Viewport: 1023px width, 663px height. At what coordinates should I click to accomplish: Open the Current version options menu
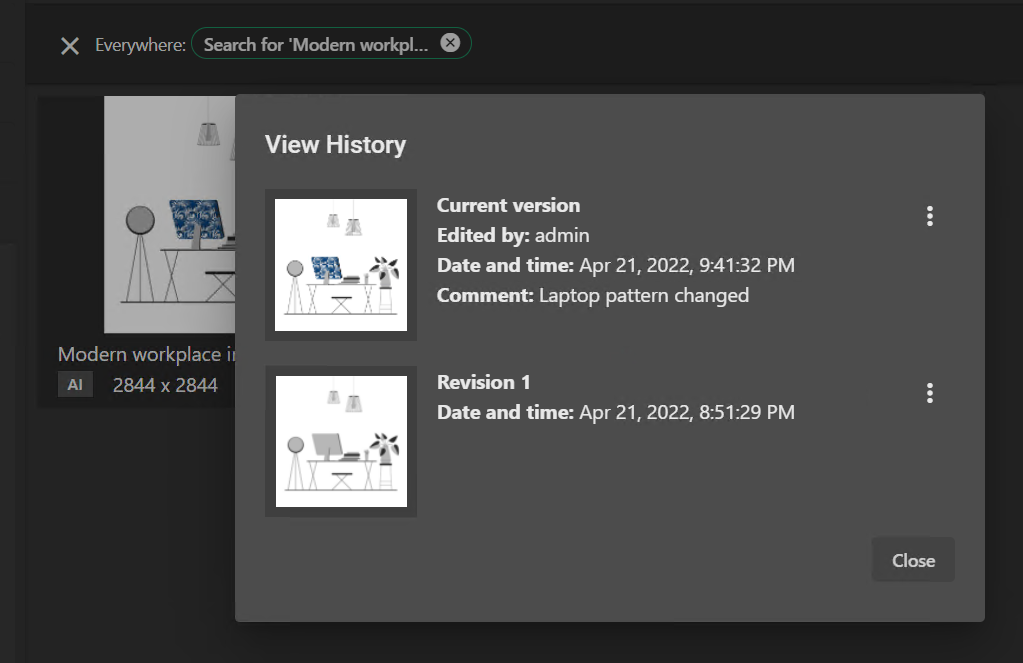[x=930, y=216]
